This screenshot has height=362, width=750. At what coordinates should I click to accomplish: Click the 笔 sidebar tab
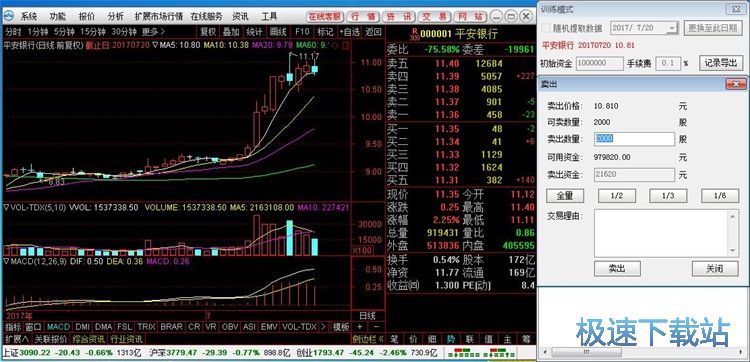394,339
